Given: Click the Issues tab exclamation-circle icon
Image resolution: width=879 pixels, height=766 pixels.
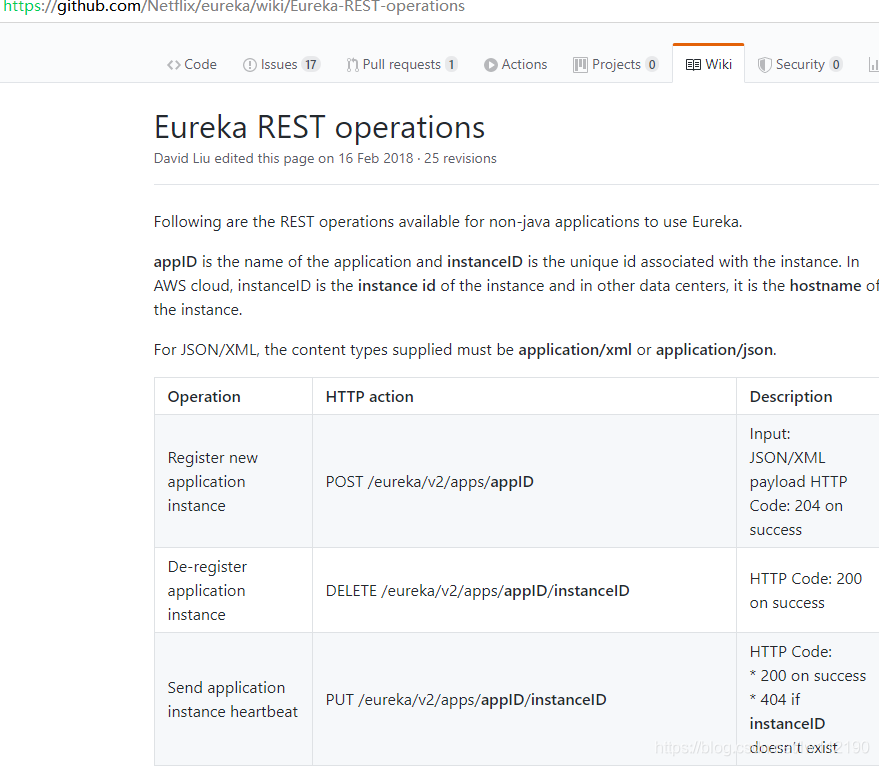Looking at the screenshot, I should click(x=249, y=65).
